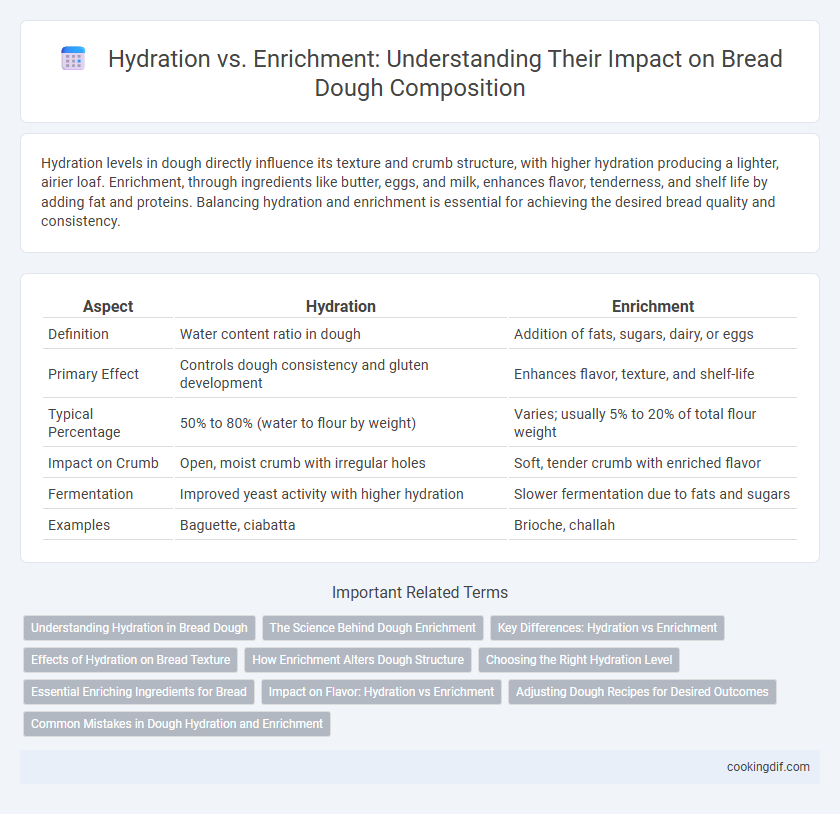This screenshot has width=840, height=814.
Task: Open The Science Behind Dough Enrichment tag
Action: pyautogui.click(x=372, y=628)
